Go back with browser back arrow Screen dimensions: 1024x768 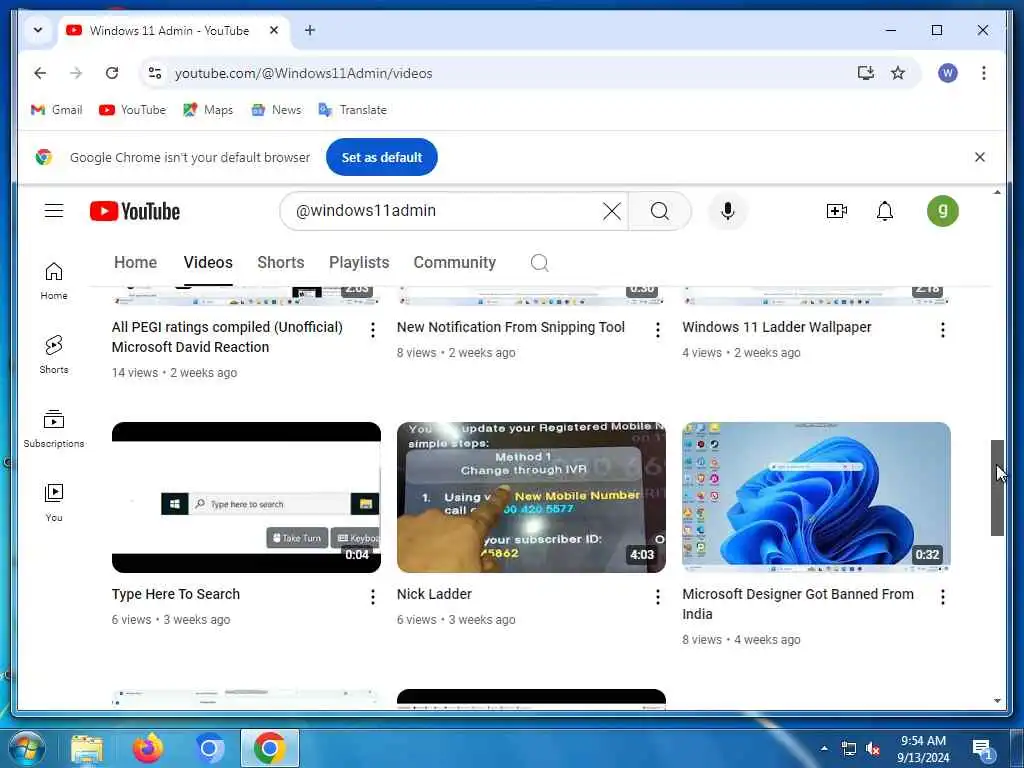point(40,73)
